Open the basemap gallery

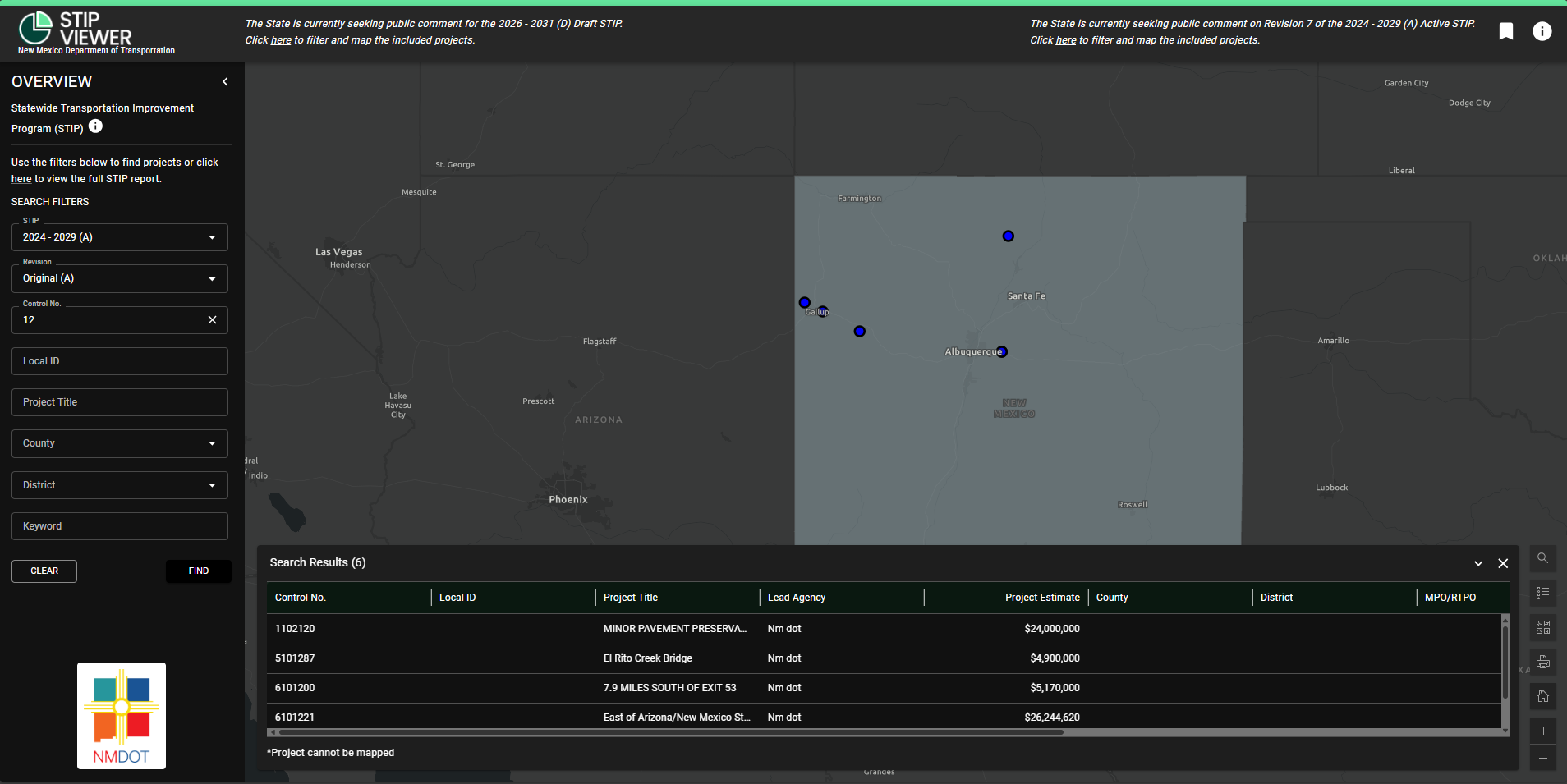(x=1542, y=627)
